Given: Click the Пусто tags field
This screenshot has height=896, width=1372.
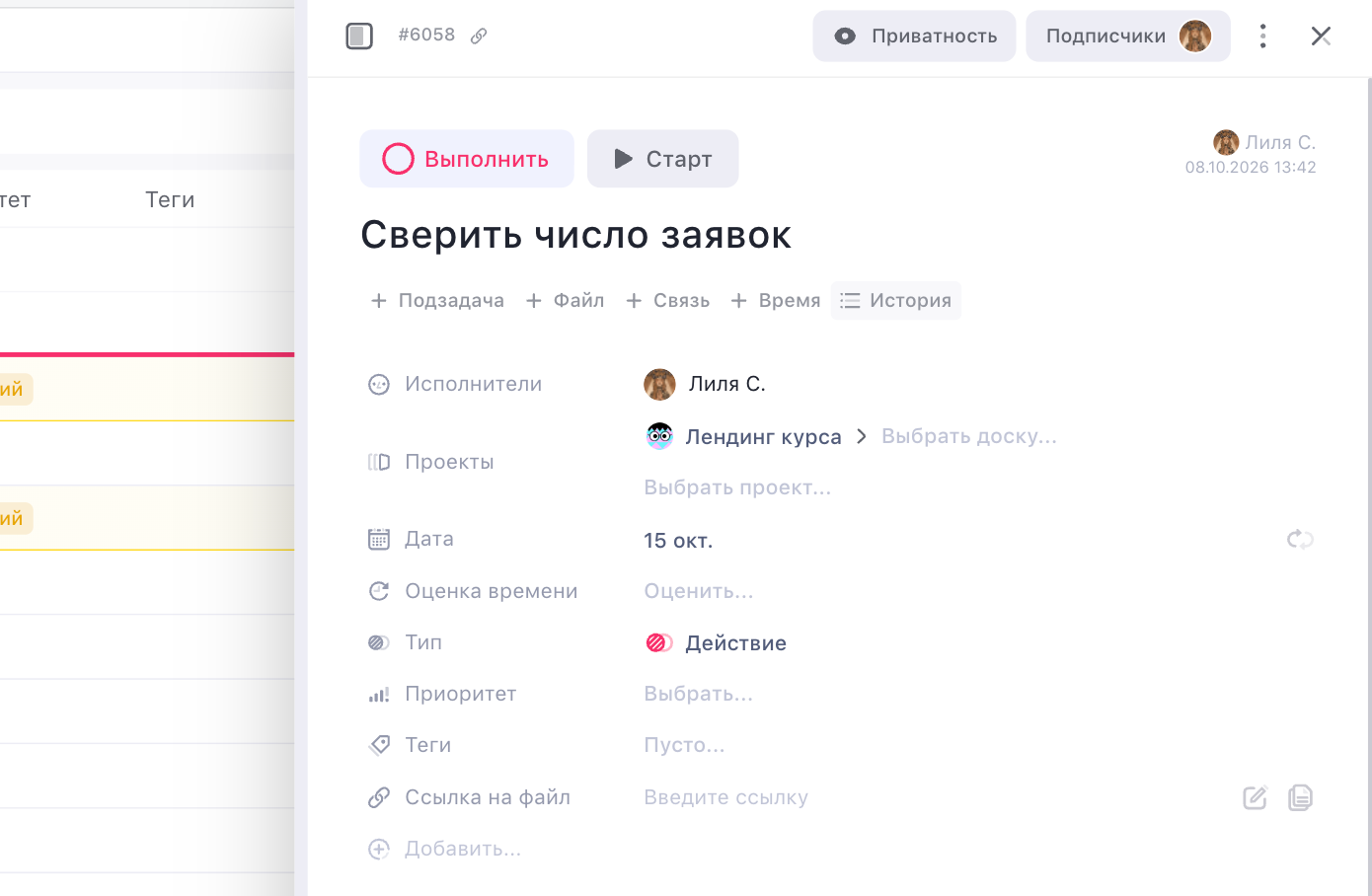Looking at the screenshot, I should tap(684, 745).
